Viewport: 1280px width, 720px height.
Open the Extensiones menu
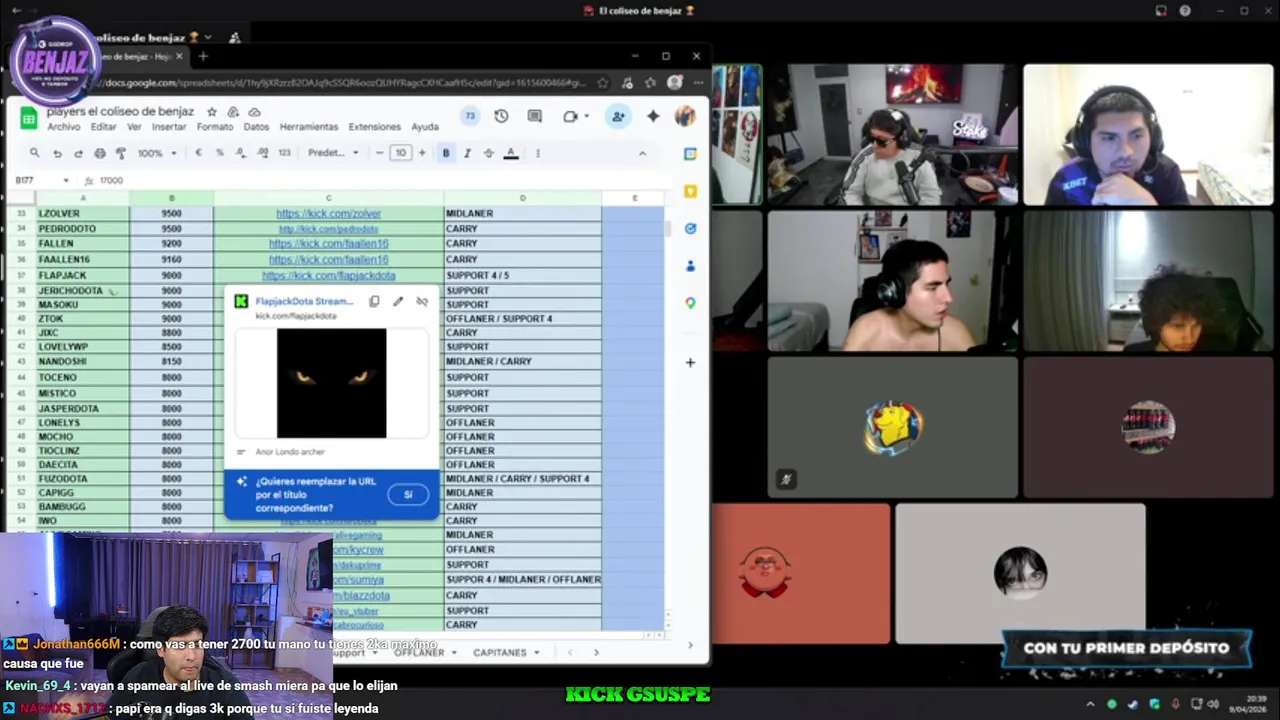click(374, 127)
